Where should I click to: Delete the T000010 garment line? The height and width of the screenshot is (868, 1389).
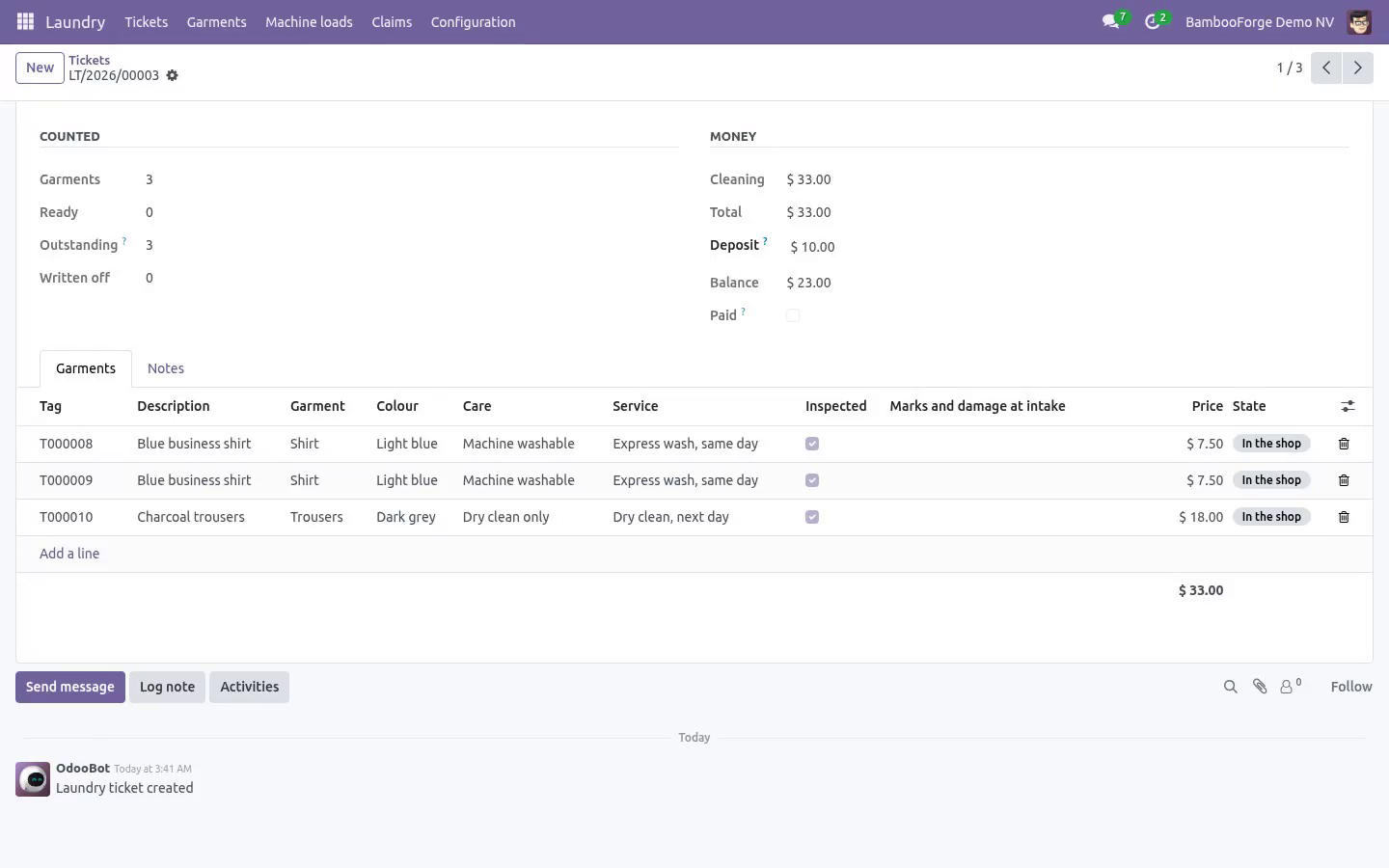tap(1344, 517)
